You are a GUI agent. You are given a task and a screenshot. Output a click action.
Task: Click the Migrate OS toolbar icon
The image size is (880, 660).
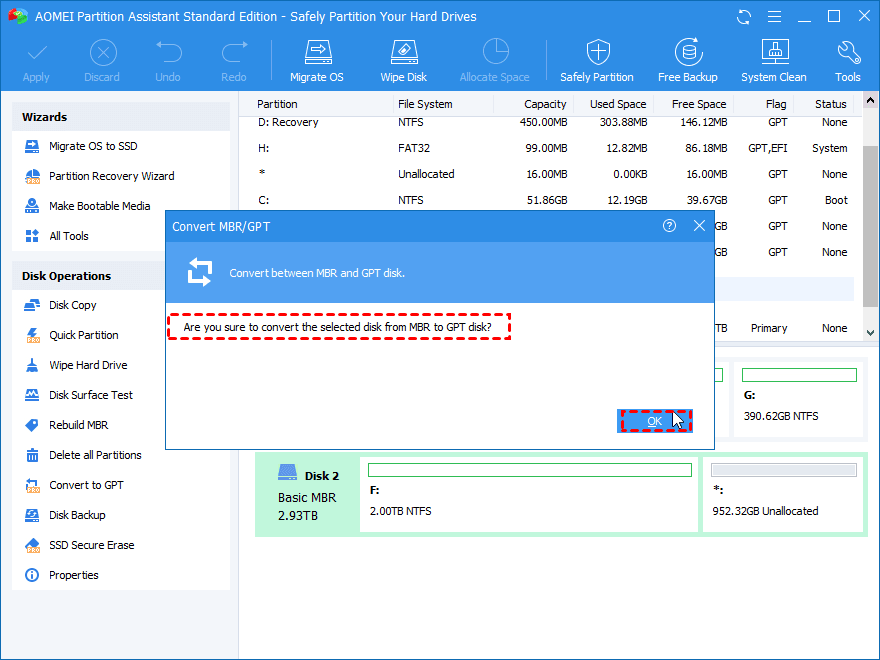316,60
